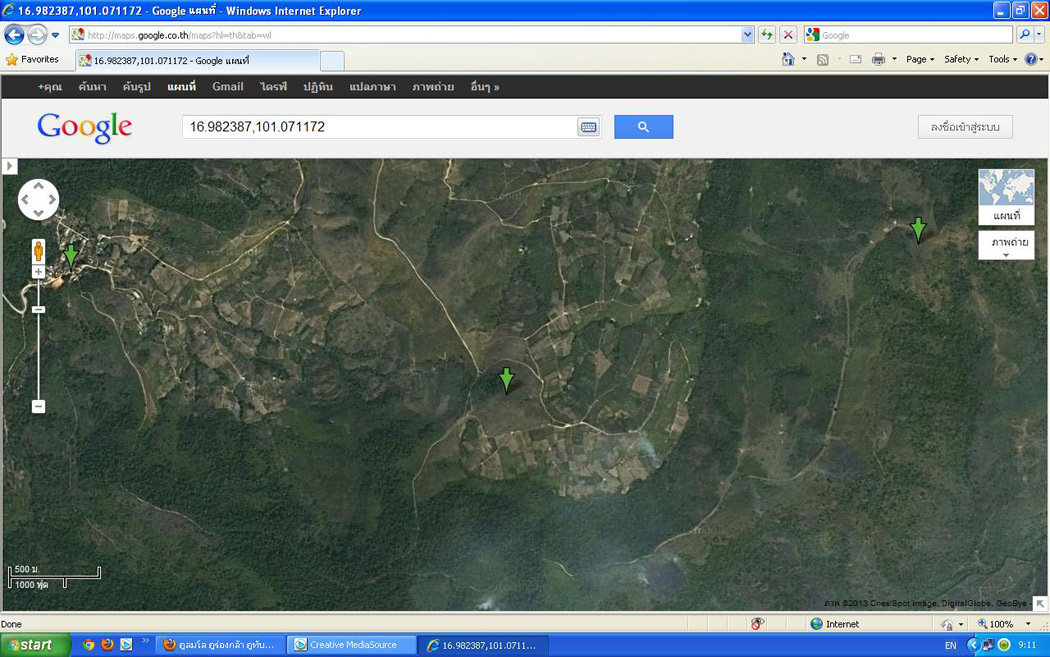Open the ภาพถ่าย satellite layer dropdown
The height and width of the screenshot is (657, 1050).
coord(1006,246)
